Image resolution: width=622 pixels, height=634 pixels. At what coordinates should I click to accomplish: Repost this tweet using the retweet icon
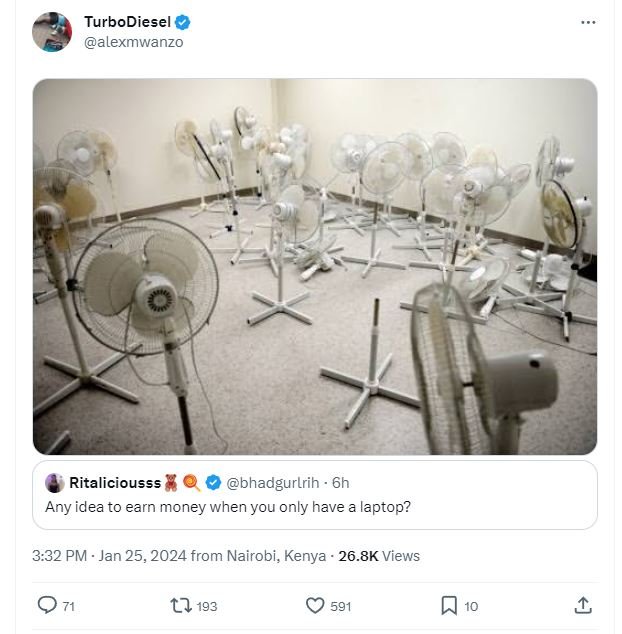[181, 605]
